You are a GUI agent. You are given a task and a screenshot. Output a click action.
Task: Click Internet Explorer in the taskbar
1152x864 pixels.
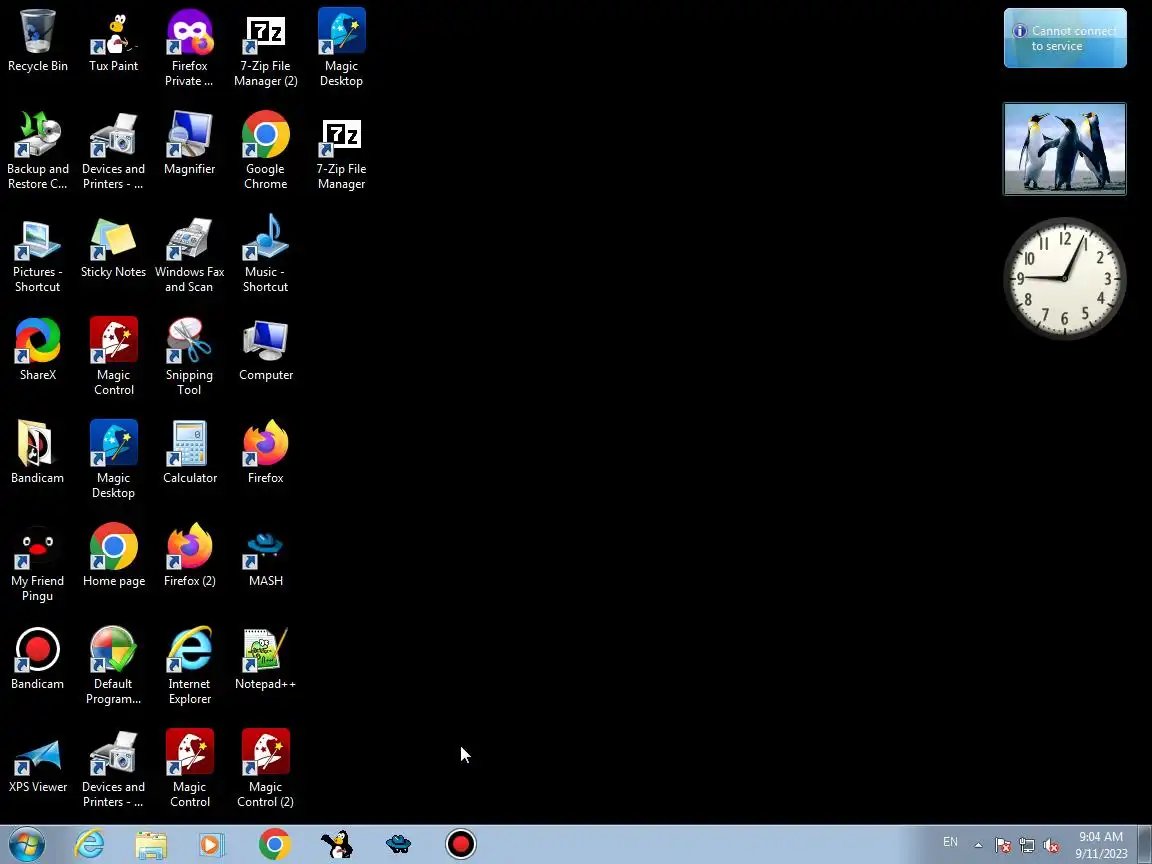tap(90, 844)
